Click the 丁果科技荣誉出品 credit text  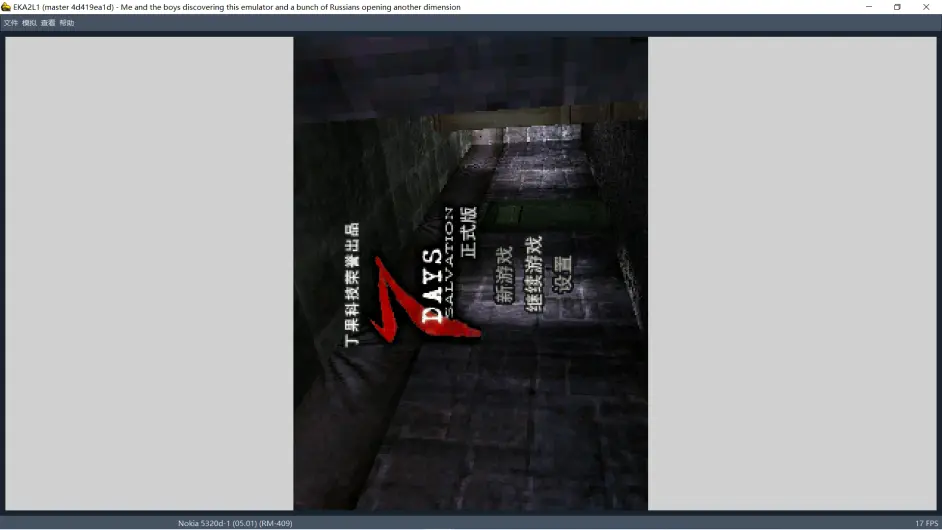(352, 284)
